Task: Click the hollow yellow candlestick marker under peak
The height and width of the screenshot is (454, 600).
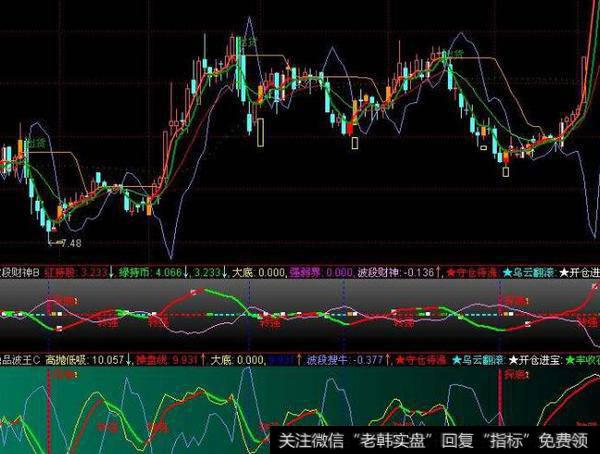Action: click(260, 133)
